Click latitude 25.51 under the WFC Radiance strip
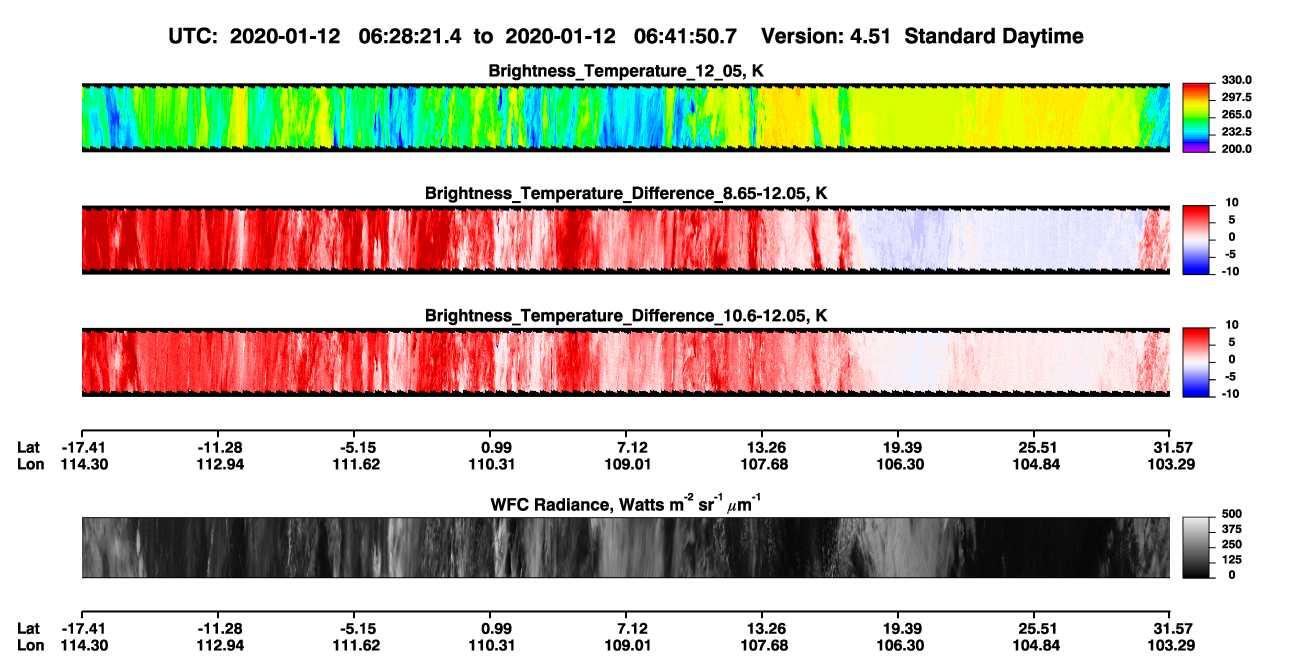Screen dimensions: 1300x667 tap(1034, 629)
